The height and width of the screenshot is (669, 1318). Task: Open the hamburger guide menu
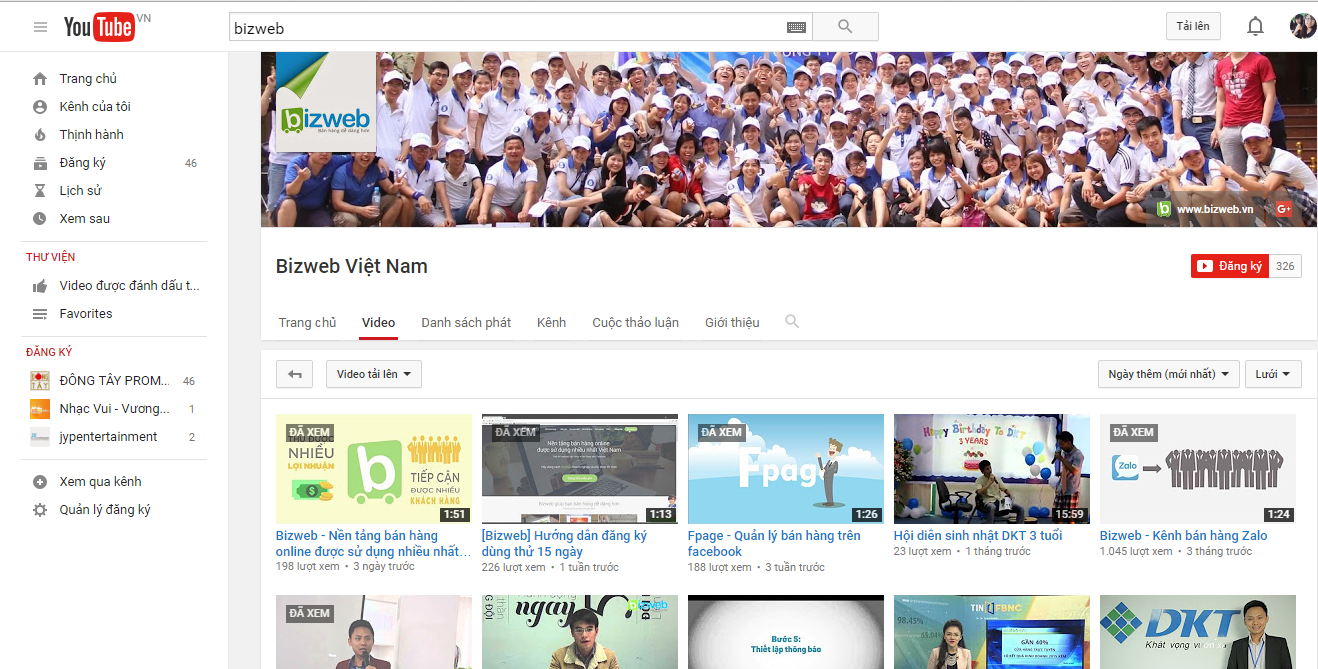(x=40, y=27)
